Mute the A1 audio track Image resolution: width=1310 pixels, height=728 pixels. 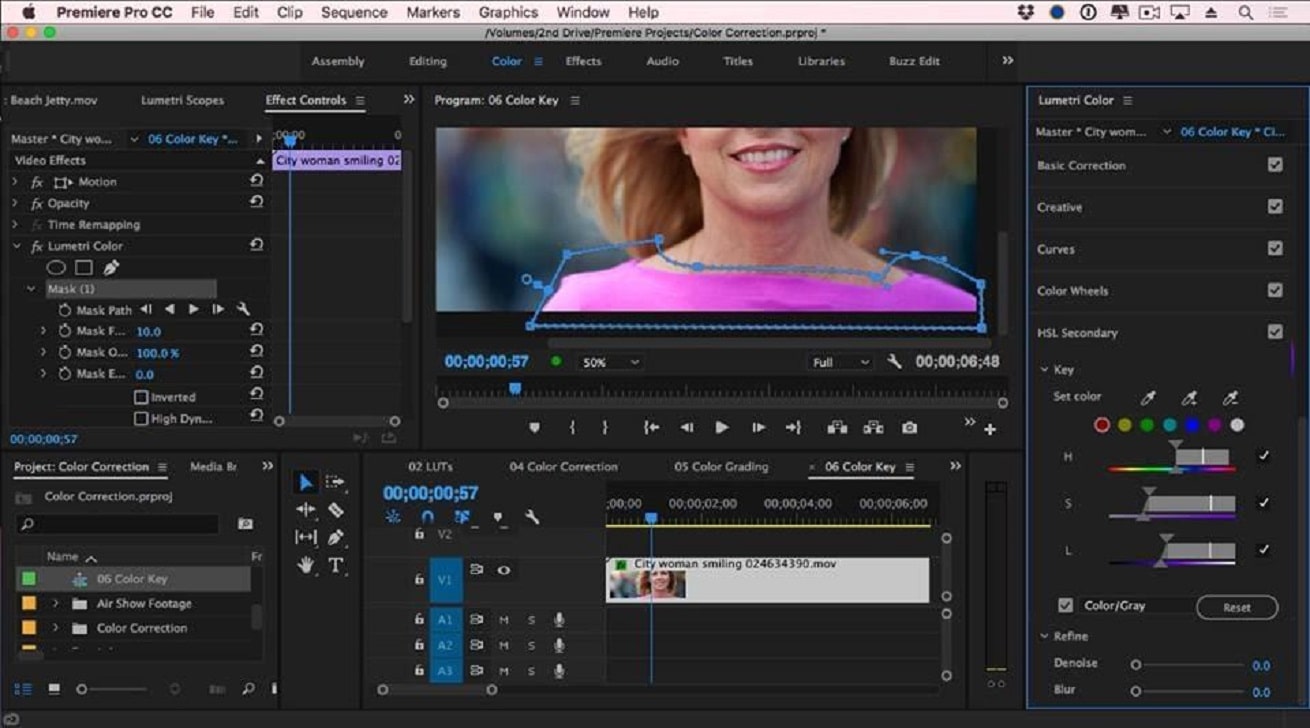click(x=505, y=619)
